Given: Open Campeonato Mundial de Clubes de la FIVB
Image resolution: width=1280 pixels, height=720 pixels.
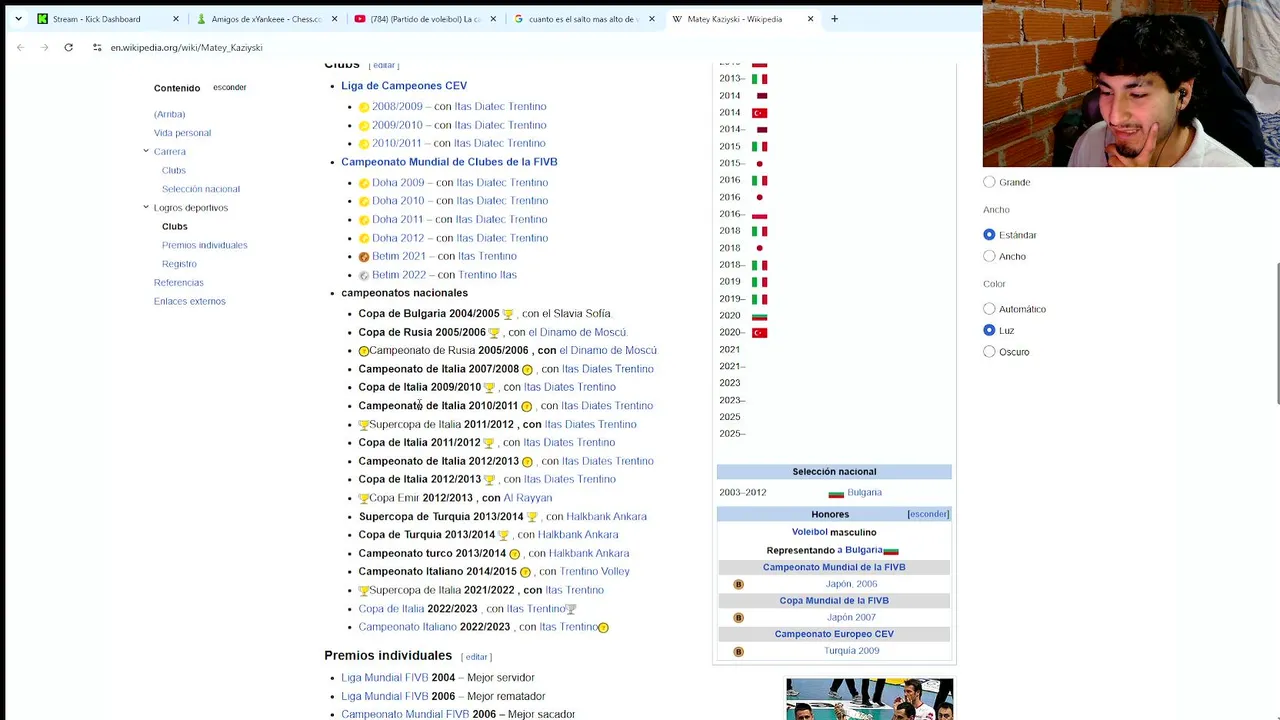Looking at the screenshot, I should [x=449, y=162].
